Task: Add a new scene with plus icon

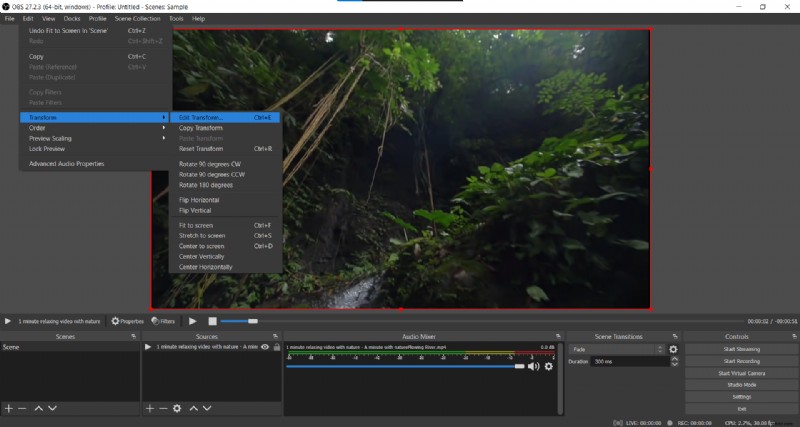Action: pos(8,408)
